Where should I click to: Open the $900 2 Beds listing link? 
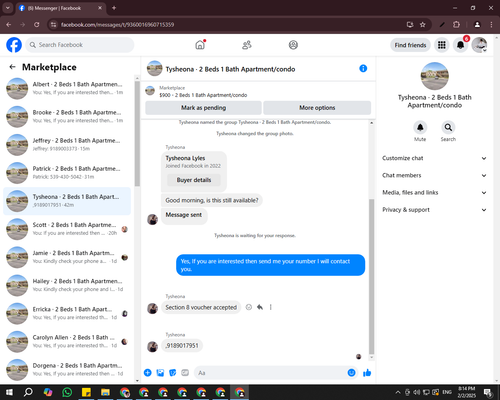[x=203, y=95]
